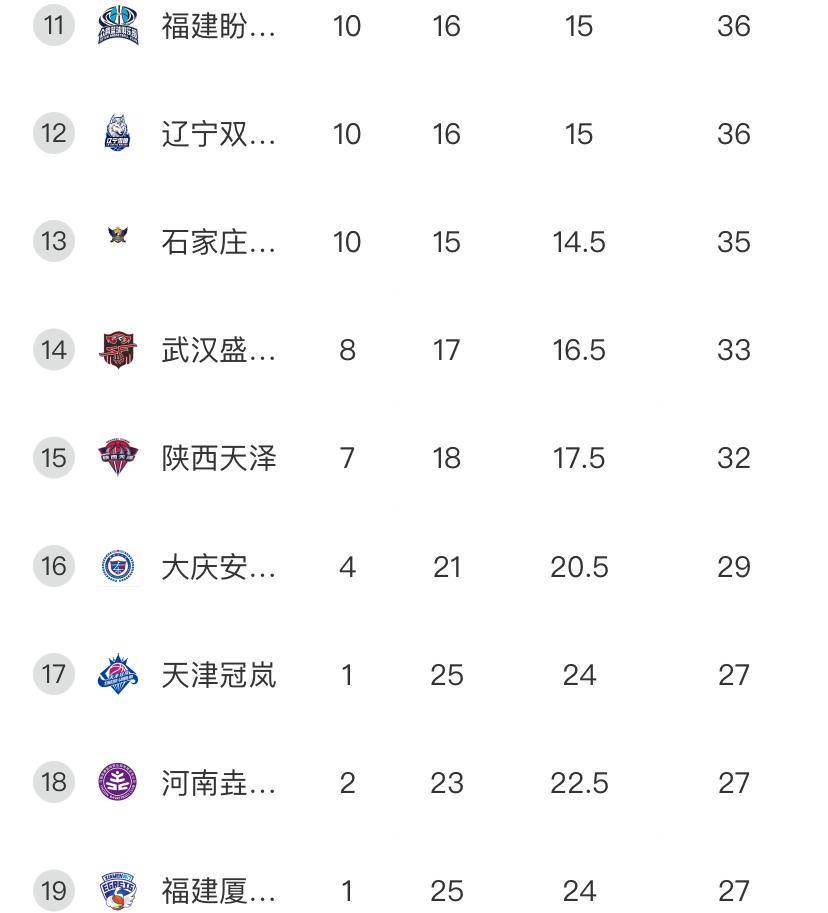The image size is (828, 913).
Task: Click the Liaoning team logo in row 12
Action: point(118,134)
